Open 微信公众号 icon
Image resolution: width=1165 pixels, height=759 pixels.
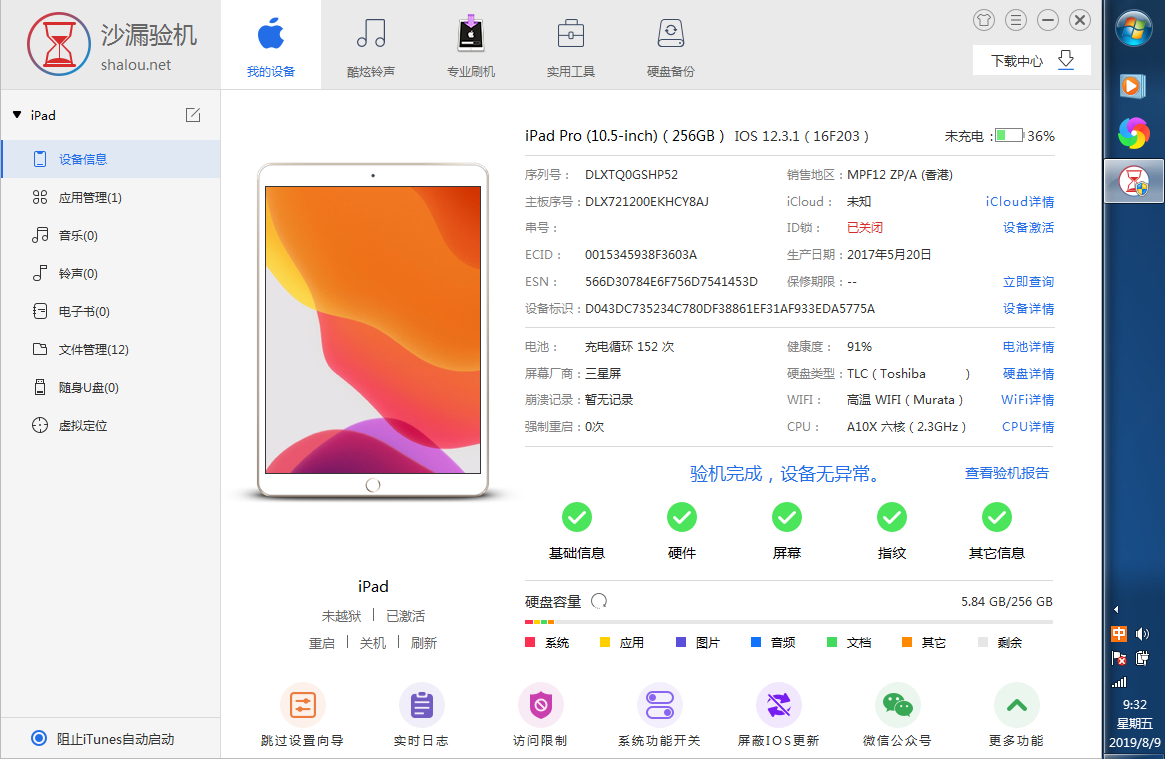click(x=897, y=705)
